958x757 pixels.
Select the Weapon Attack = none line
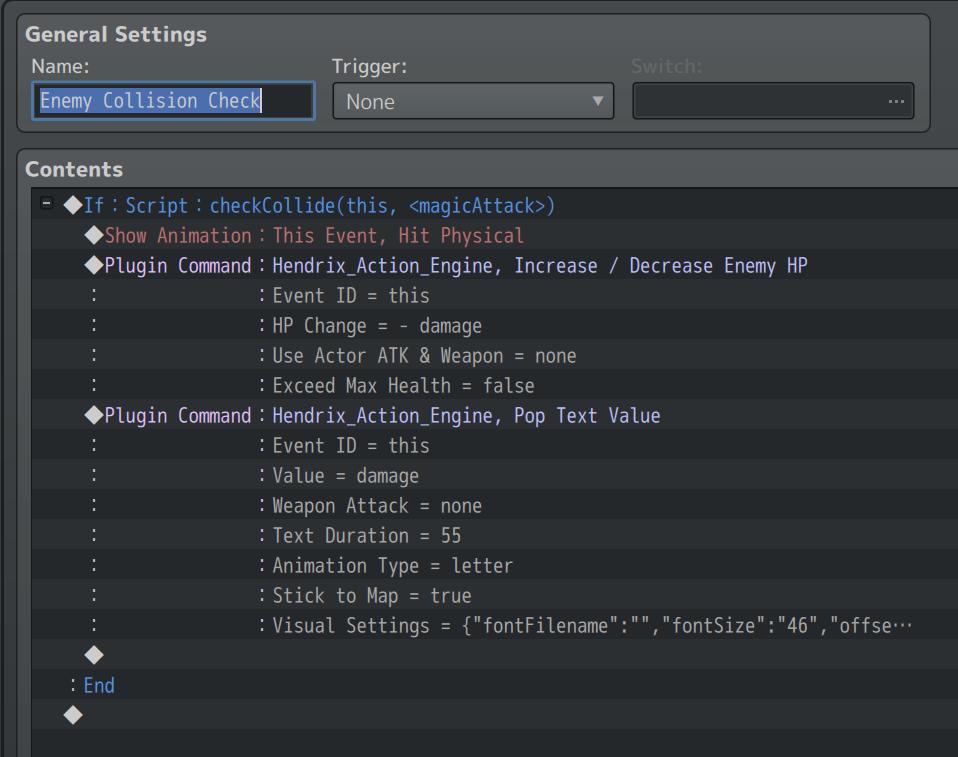click(495, 505)
